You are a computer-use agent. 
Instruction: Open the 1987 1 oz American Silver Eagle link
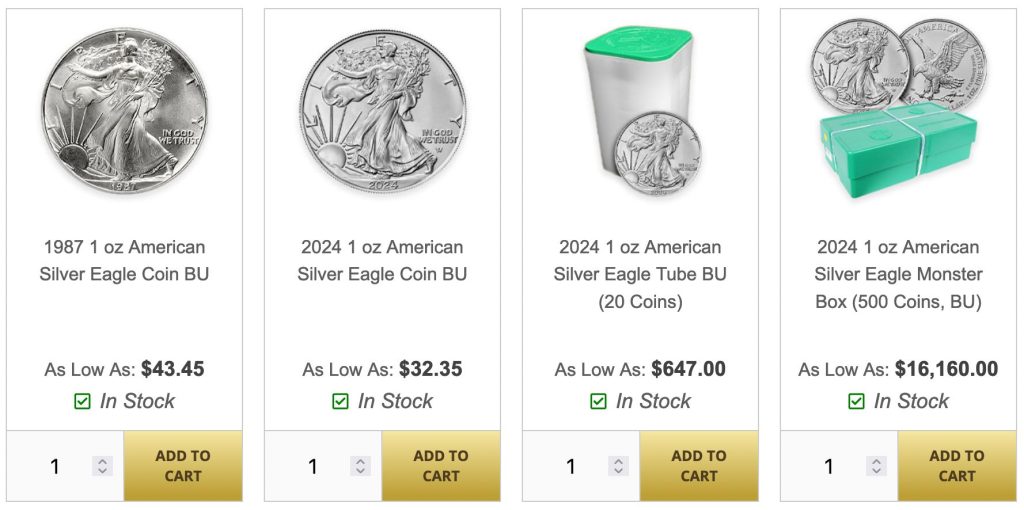124,260
